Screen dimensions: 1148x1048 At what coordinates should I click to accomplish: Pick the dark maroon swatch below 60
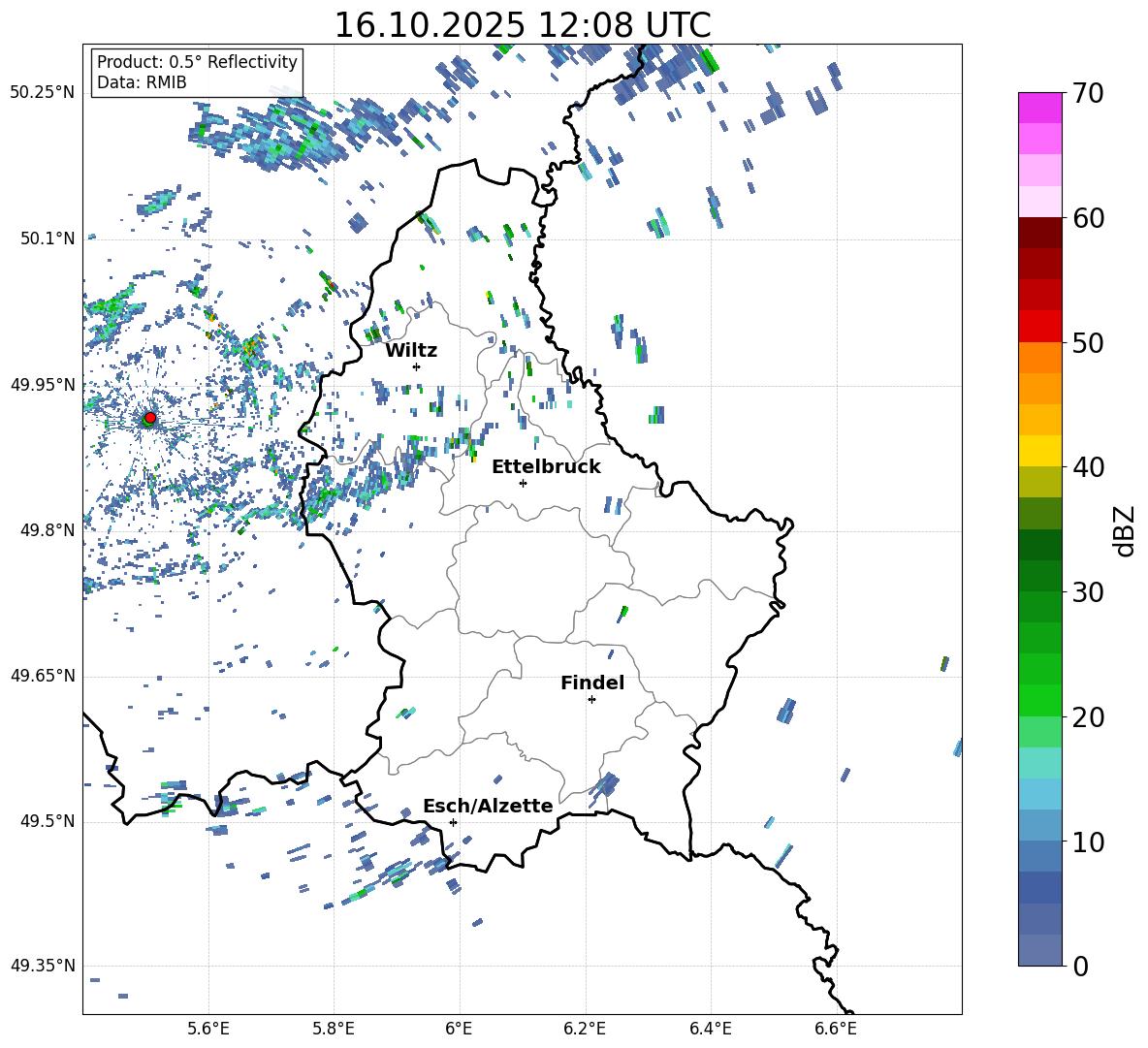(x=1039, y=233)
